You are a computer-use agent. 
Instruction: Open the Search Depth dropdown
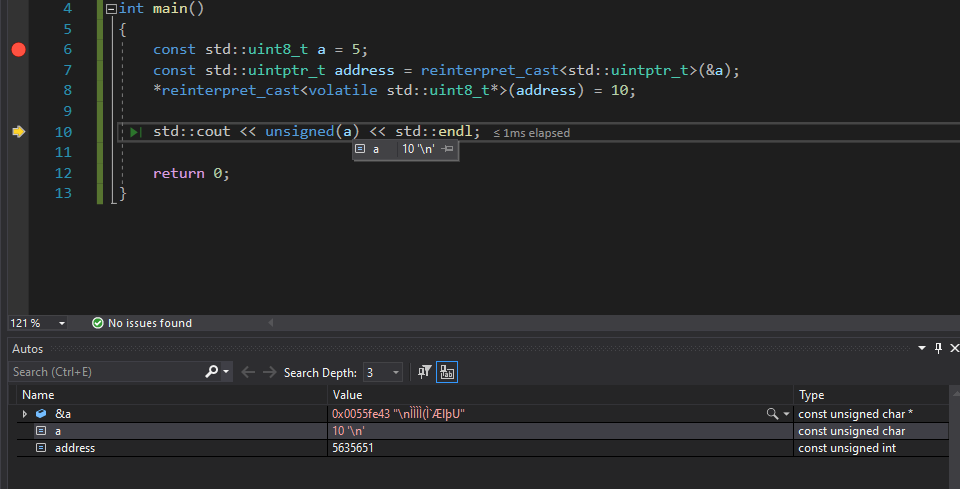tap(383, 372)
